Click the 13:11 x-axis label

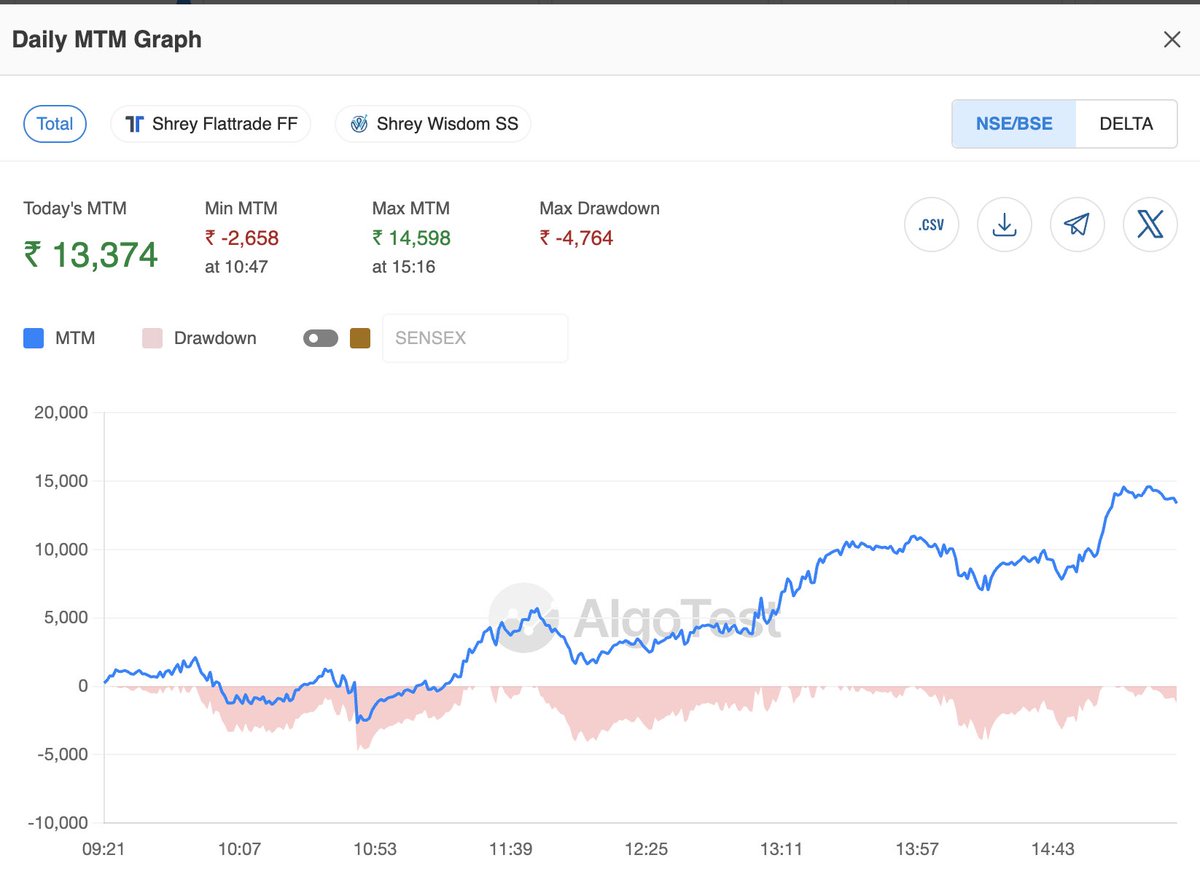coord(781,849)
